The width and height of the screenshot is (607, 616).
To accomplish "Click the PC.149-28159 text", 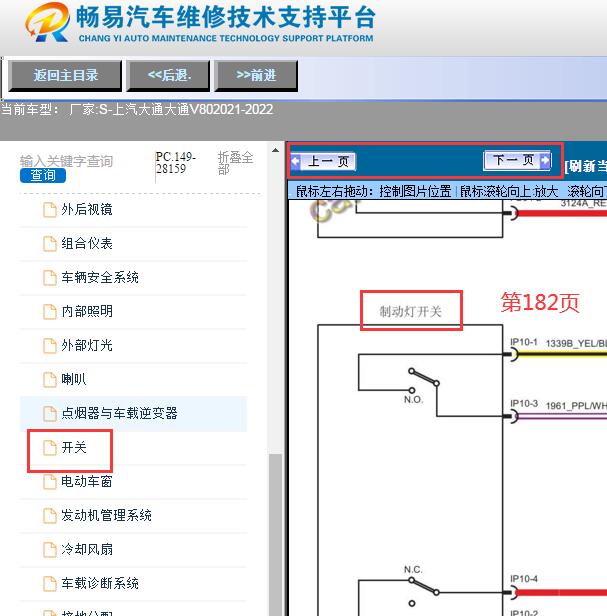I will click(x=176, y=163).
